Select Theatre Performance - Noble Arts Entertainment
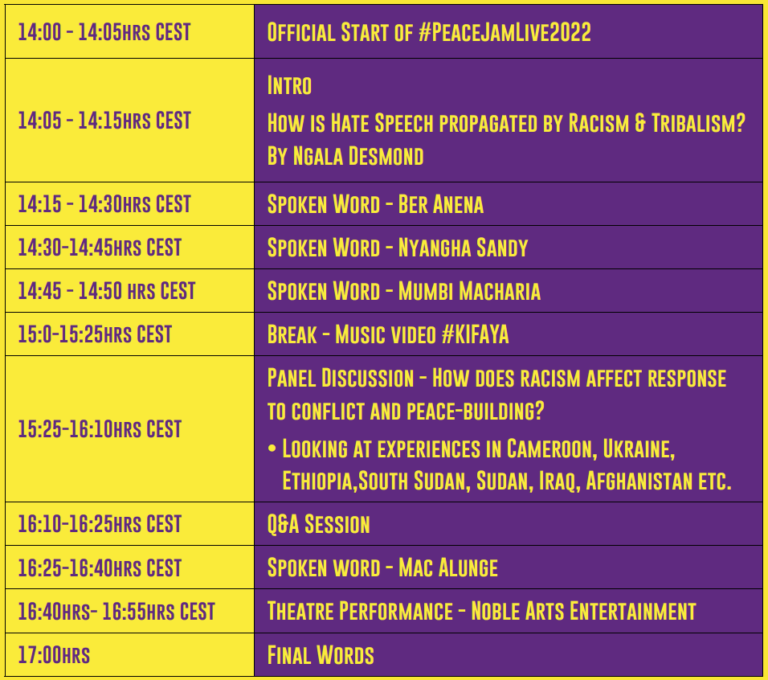 coord(481,611)
